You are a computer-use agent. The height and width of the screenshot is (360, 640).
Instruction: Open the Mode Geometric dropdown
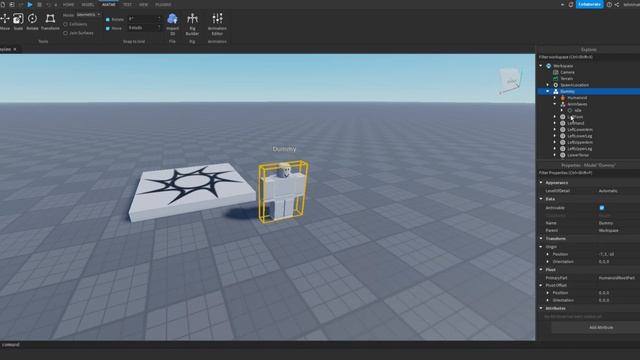(88, 15)
